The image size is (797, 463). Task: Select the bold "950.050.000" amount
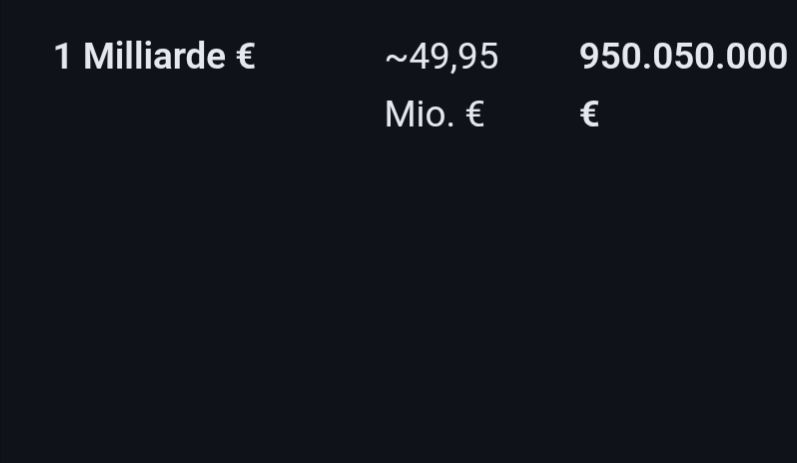[683, 57]
